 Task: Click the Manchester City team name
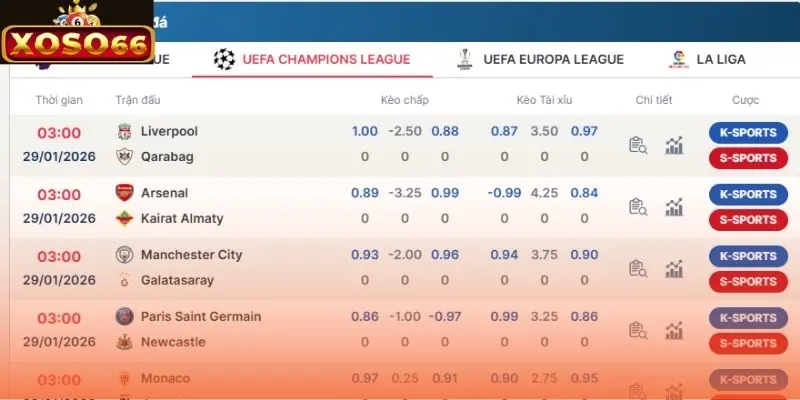pyautogui.click(x=191, y=255)
